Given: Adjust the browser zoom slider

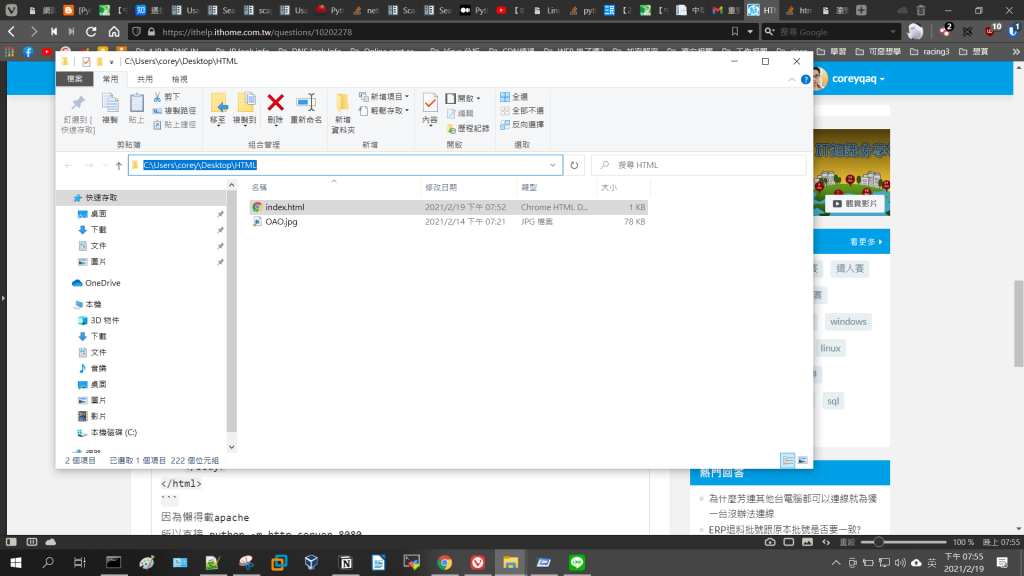Looking at the screenshot, I should (878, 542).
